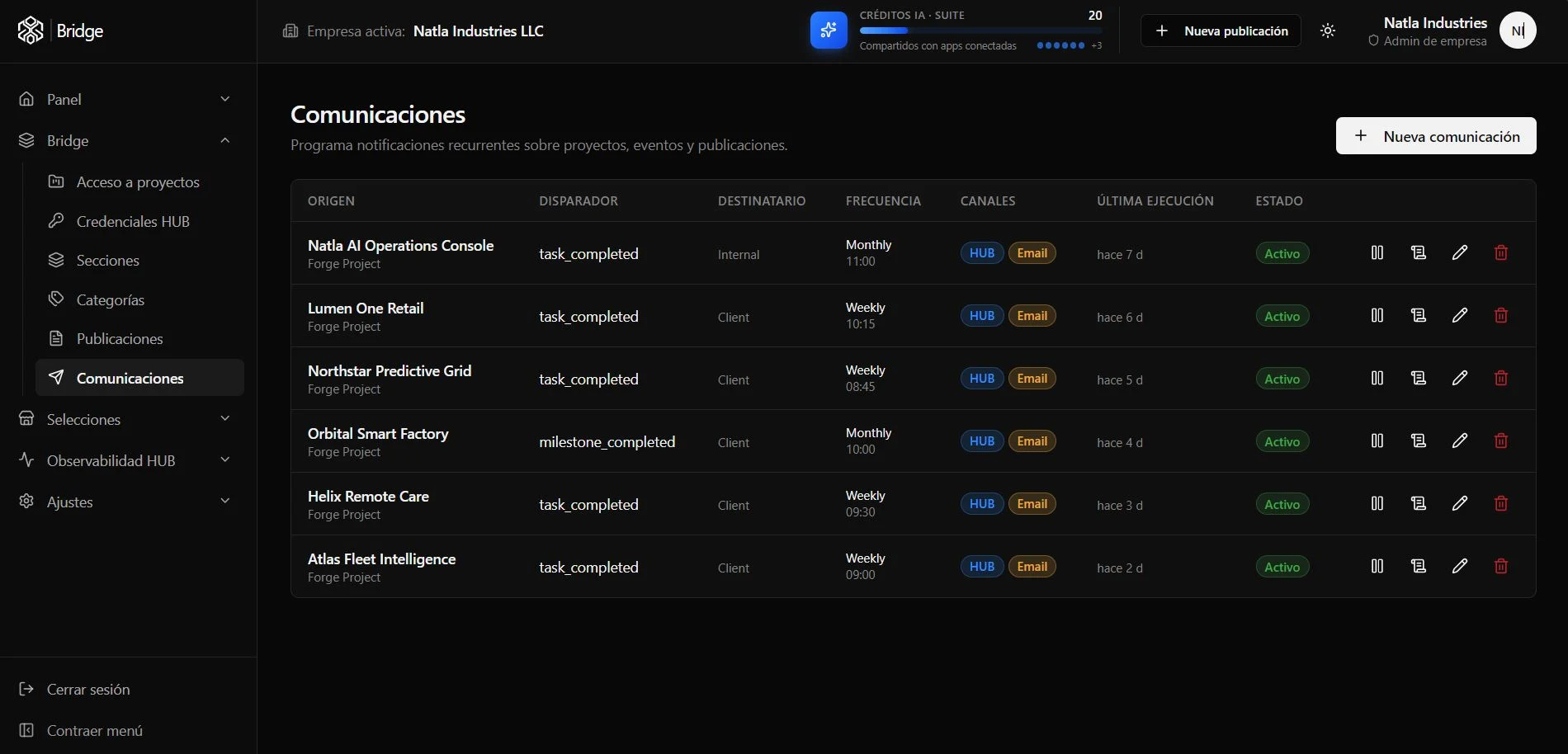Click Email badge in Orbital Smart Factory row

[1032, 441]
